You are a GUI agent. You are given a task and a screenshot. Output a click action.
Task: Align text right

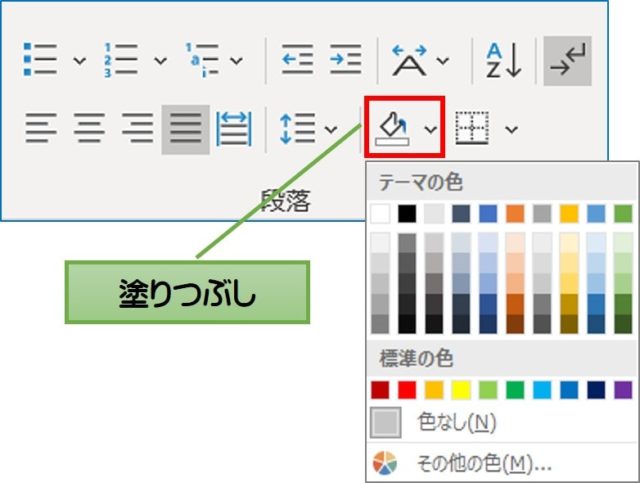point(138,128)
